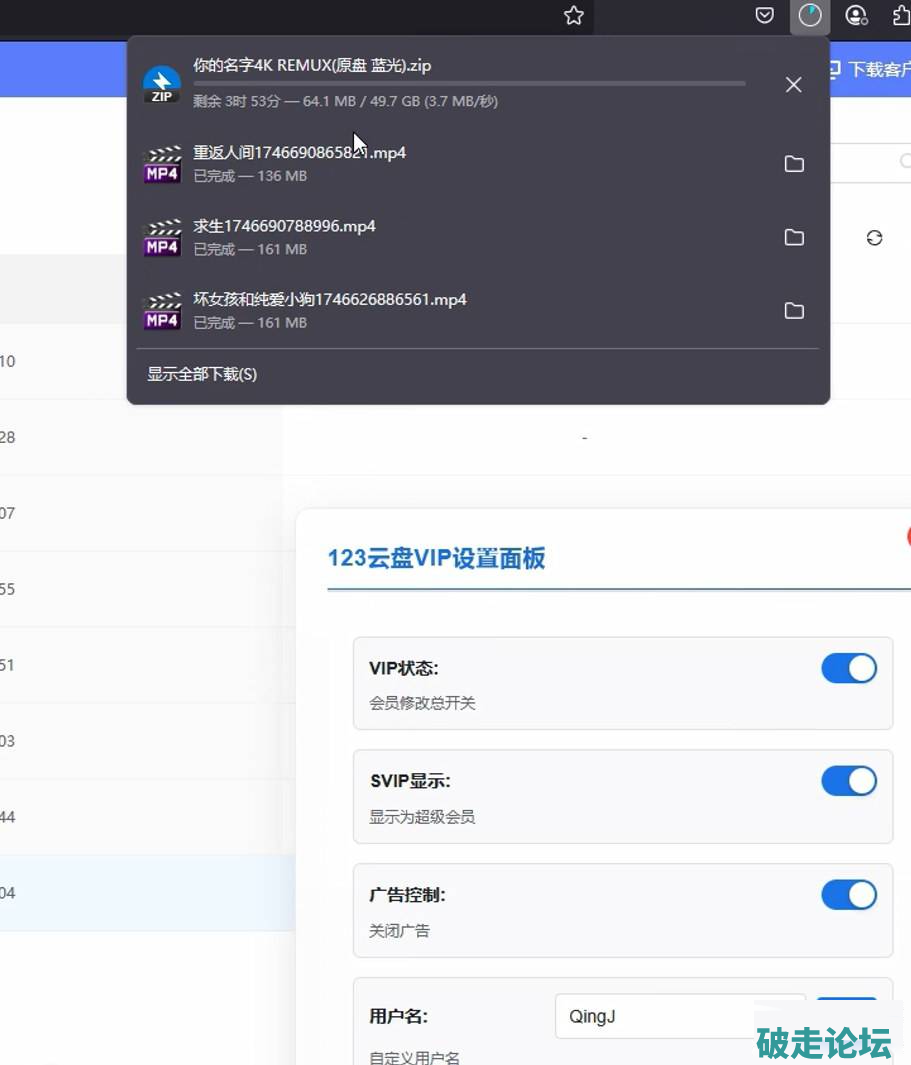Toggle the VIP状态 switch off
911x1065 pixels.
tap(848, 669)
